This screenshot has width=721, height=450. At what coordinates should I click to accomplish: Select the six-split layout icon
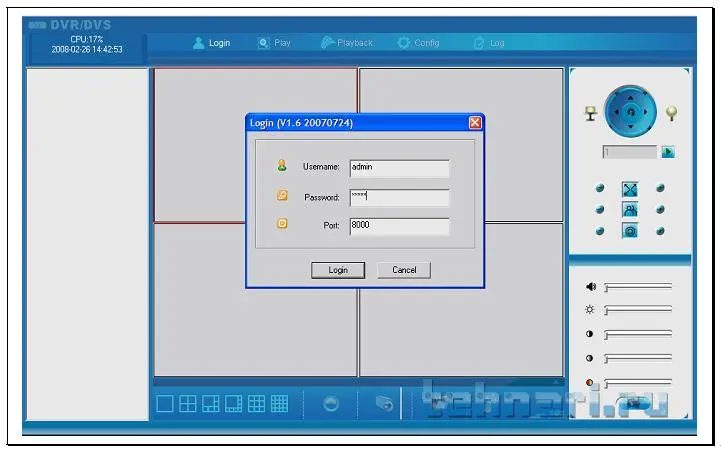tap(211, 404)
